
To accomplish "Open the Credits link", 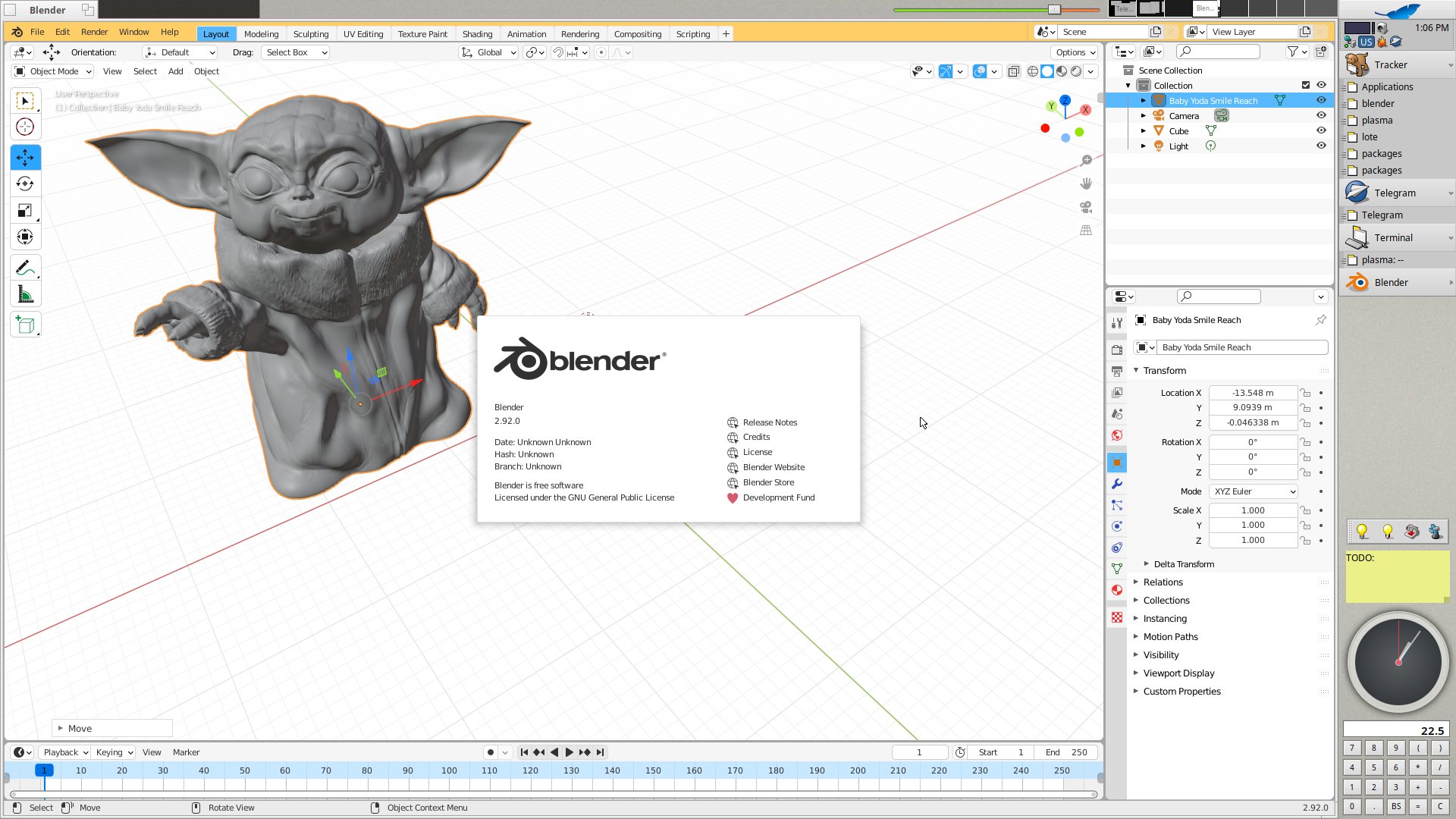I will (x=748, y=437).
